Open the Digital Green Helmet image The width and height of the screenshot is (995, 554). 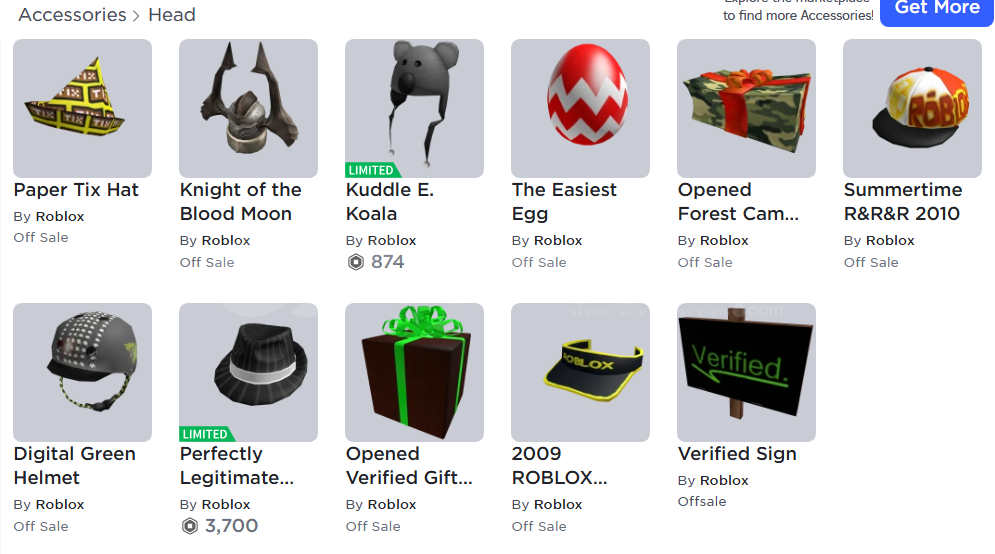coord(82,373)
